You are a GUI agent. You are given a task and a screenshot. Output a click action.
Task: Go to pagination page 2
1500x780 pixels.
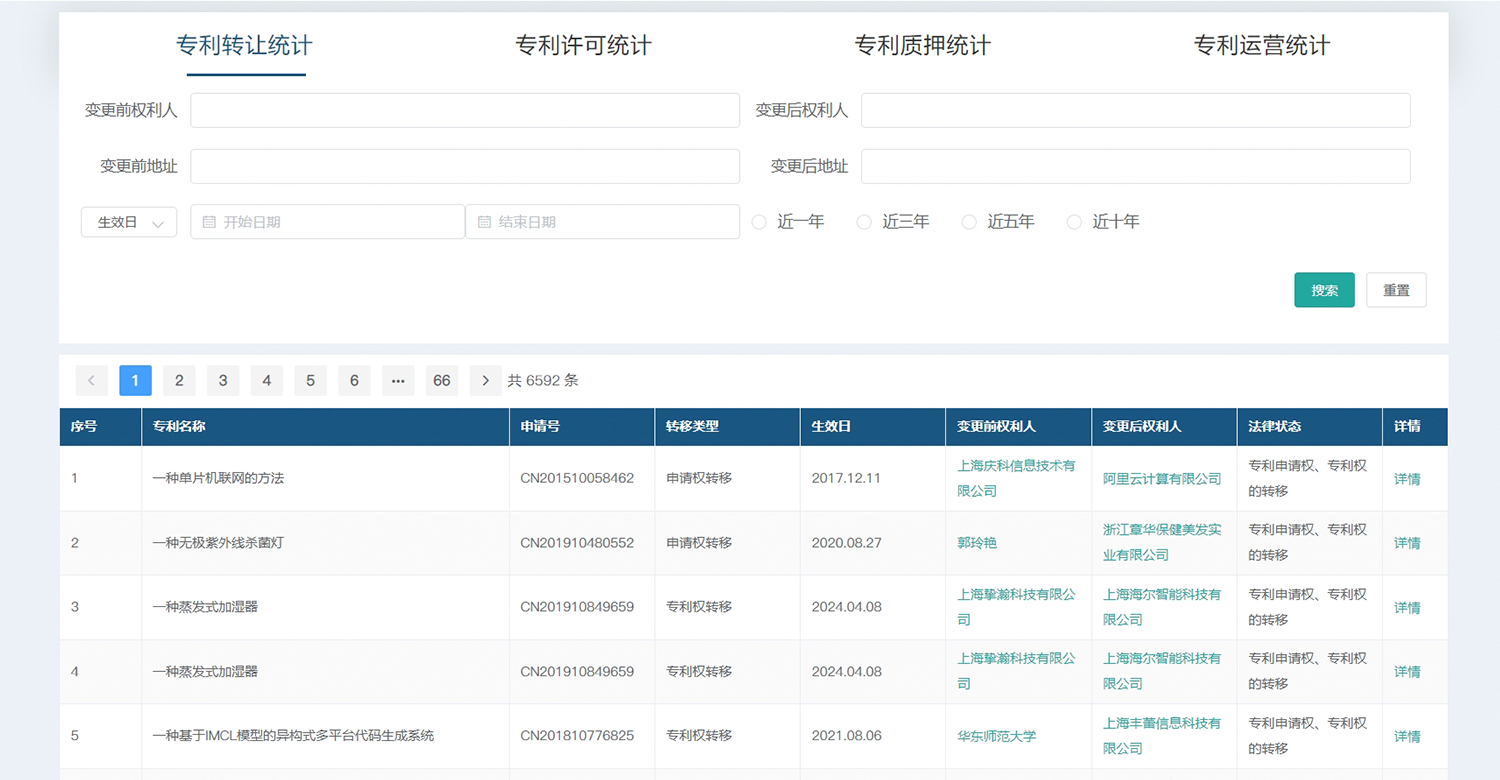(x=179, y=380)
